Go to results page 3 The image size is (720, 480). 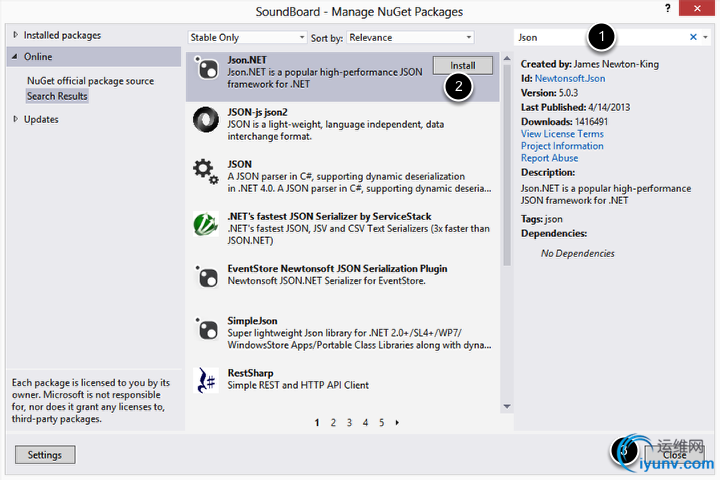349,423
